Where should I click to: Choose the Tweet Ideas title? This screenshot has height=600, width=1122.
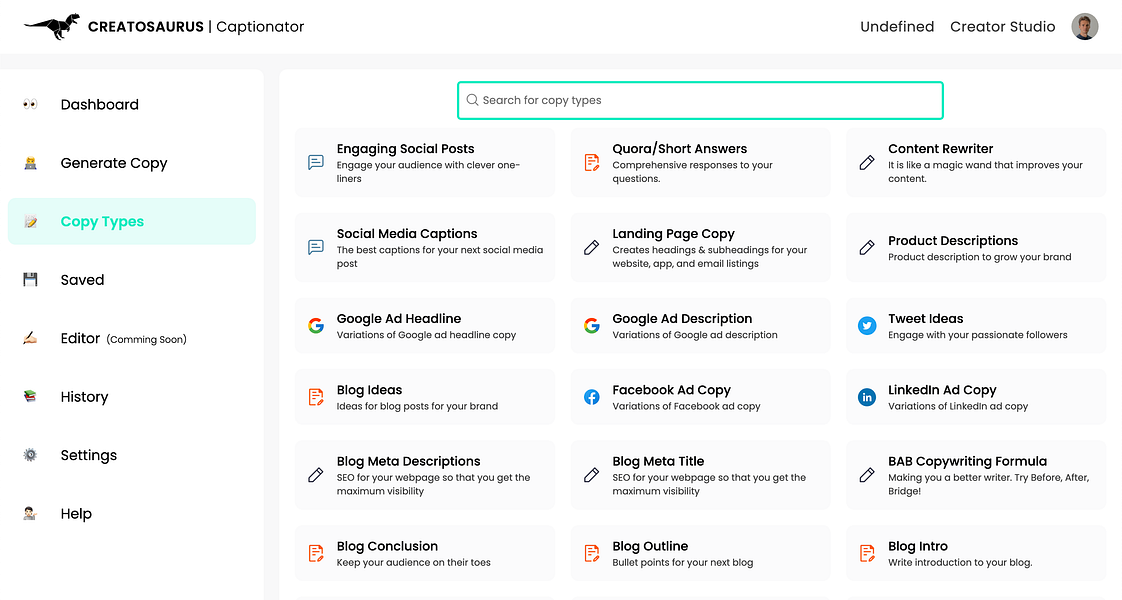tap(925, 319)
